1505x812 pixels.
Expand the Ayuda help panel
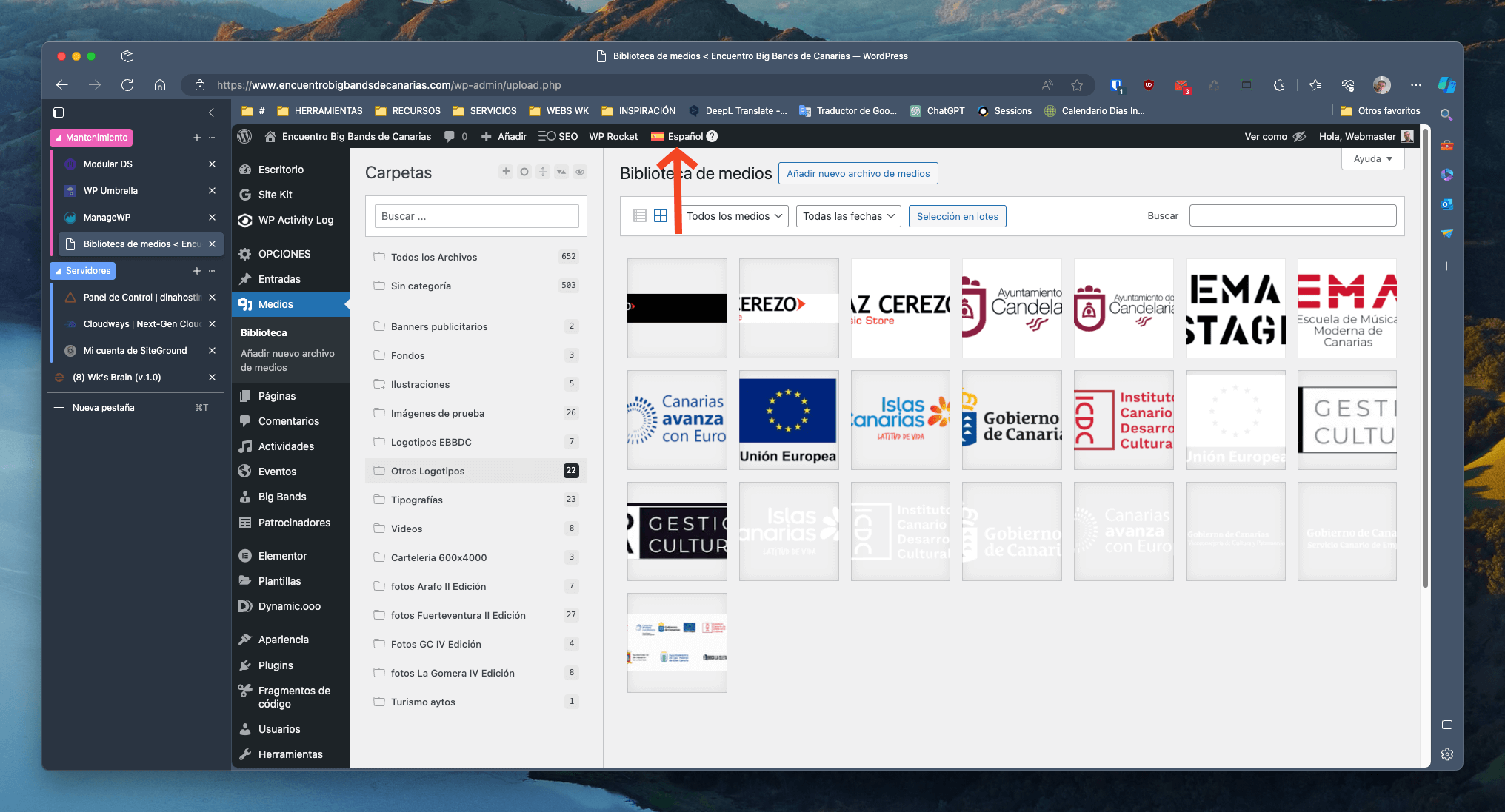[x=1372, y=158]
